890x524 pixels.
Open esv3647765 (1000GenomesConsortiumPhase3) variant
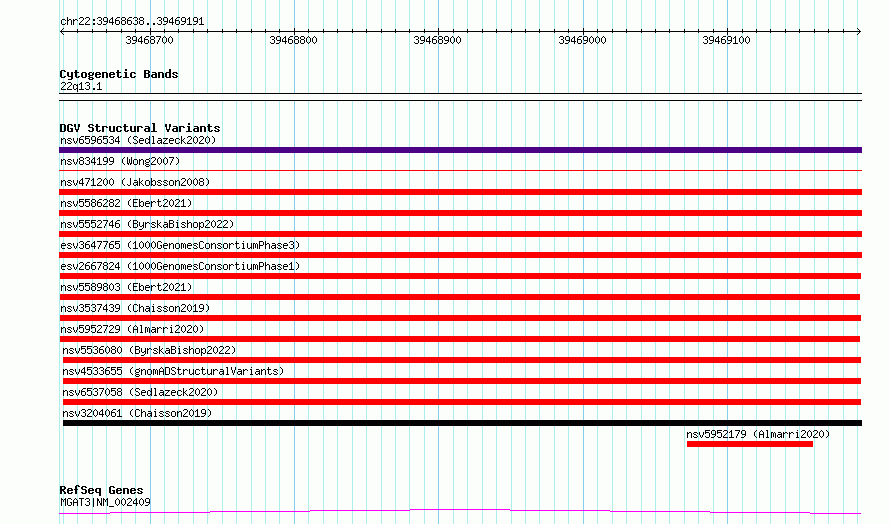point(180,245)
